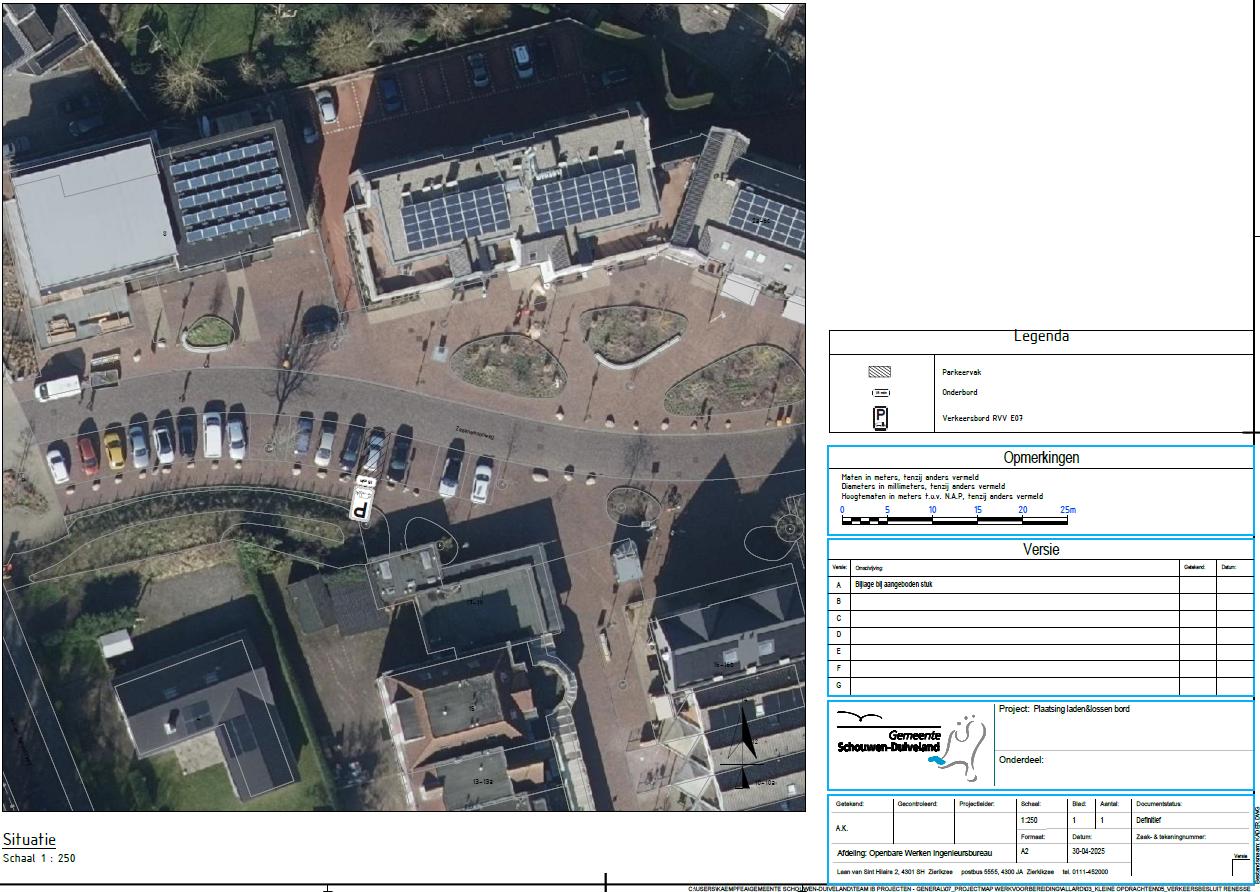Image resolution: width=1260 pixels, height=892 pixels.
Task: Click the Situatie title below the map
Action: click(x=30, y=840)
